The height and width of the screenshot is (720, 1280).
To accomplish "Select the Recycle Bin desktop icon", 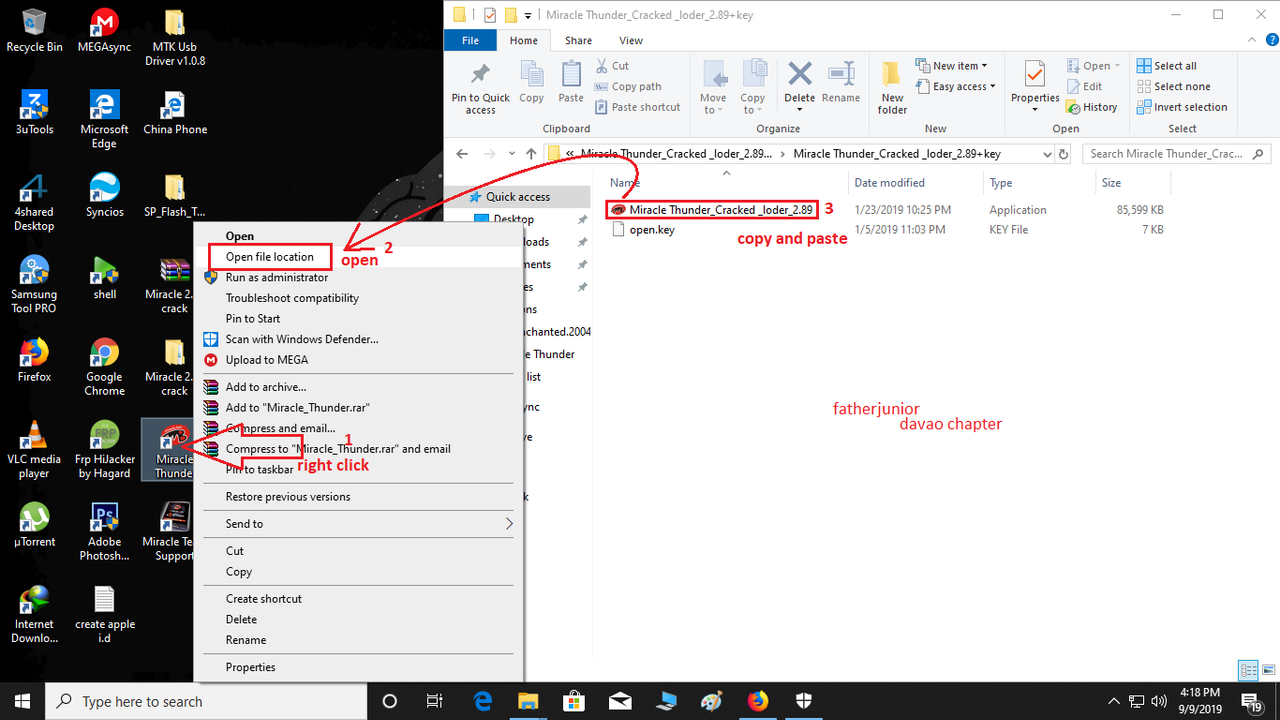I will [x=34, y=31].
